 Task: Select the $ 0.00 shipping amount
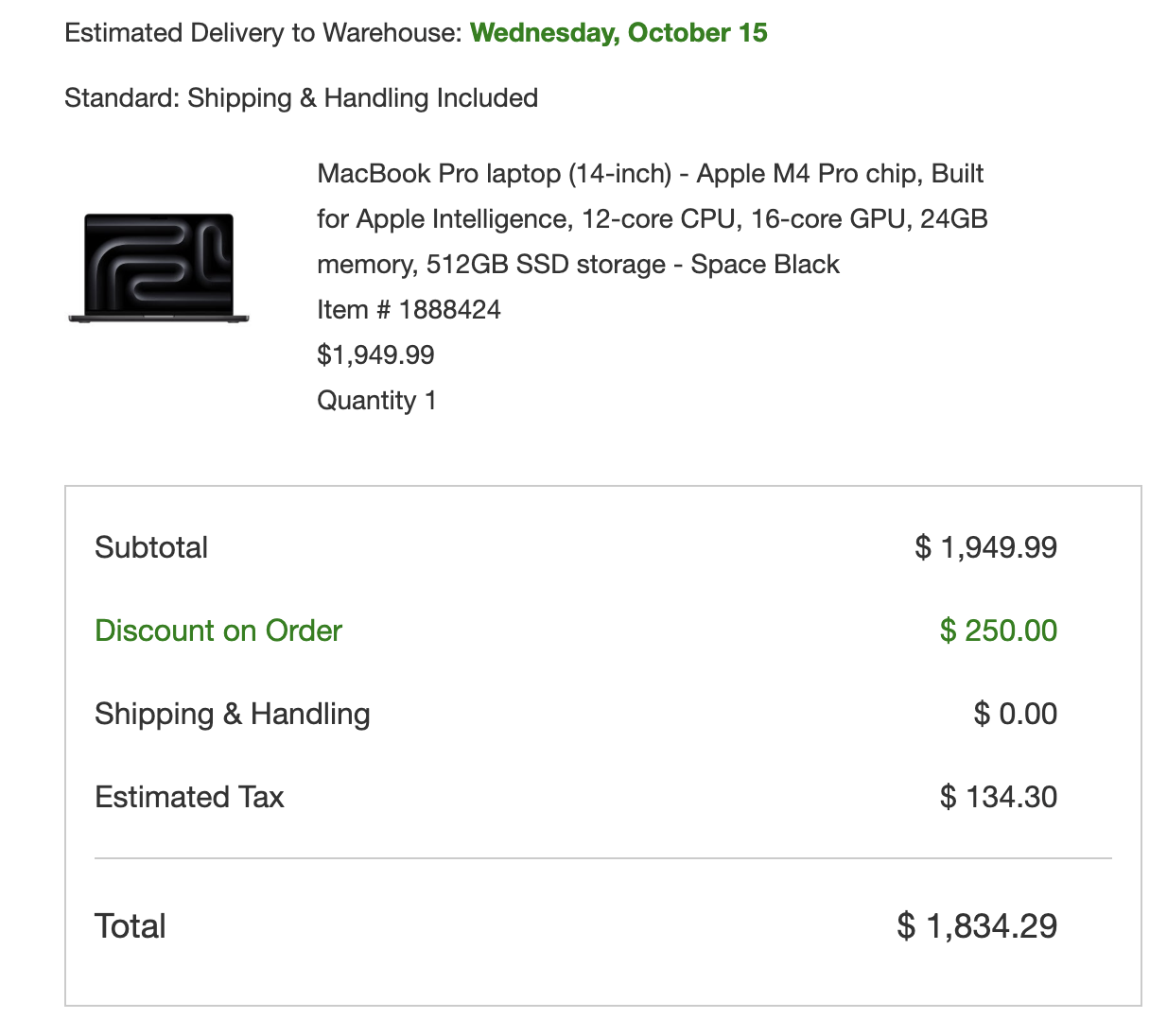pyautogui.click(x=1015, y=714)
